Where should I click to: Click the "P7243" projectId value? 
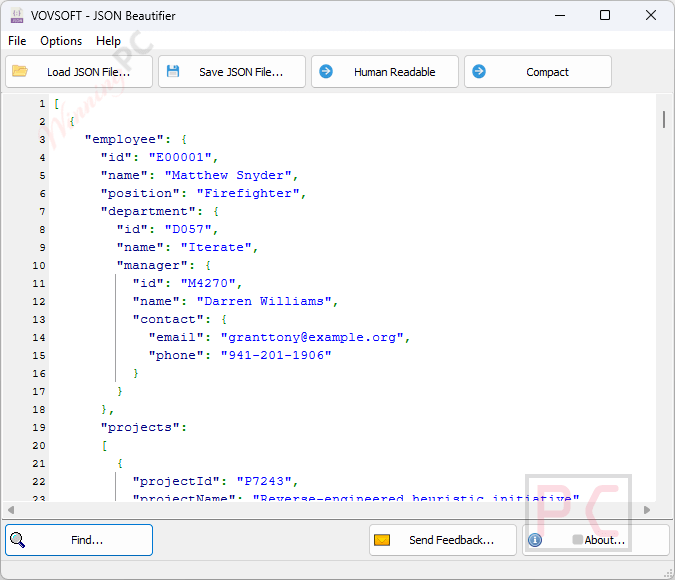(264, 481)
